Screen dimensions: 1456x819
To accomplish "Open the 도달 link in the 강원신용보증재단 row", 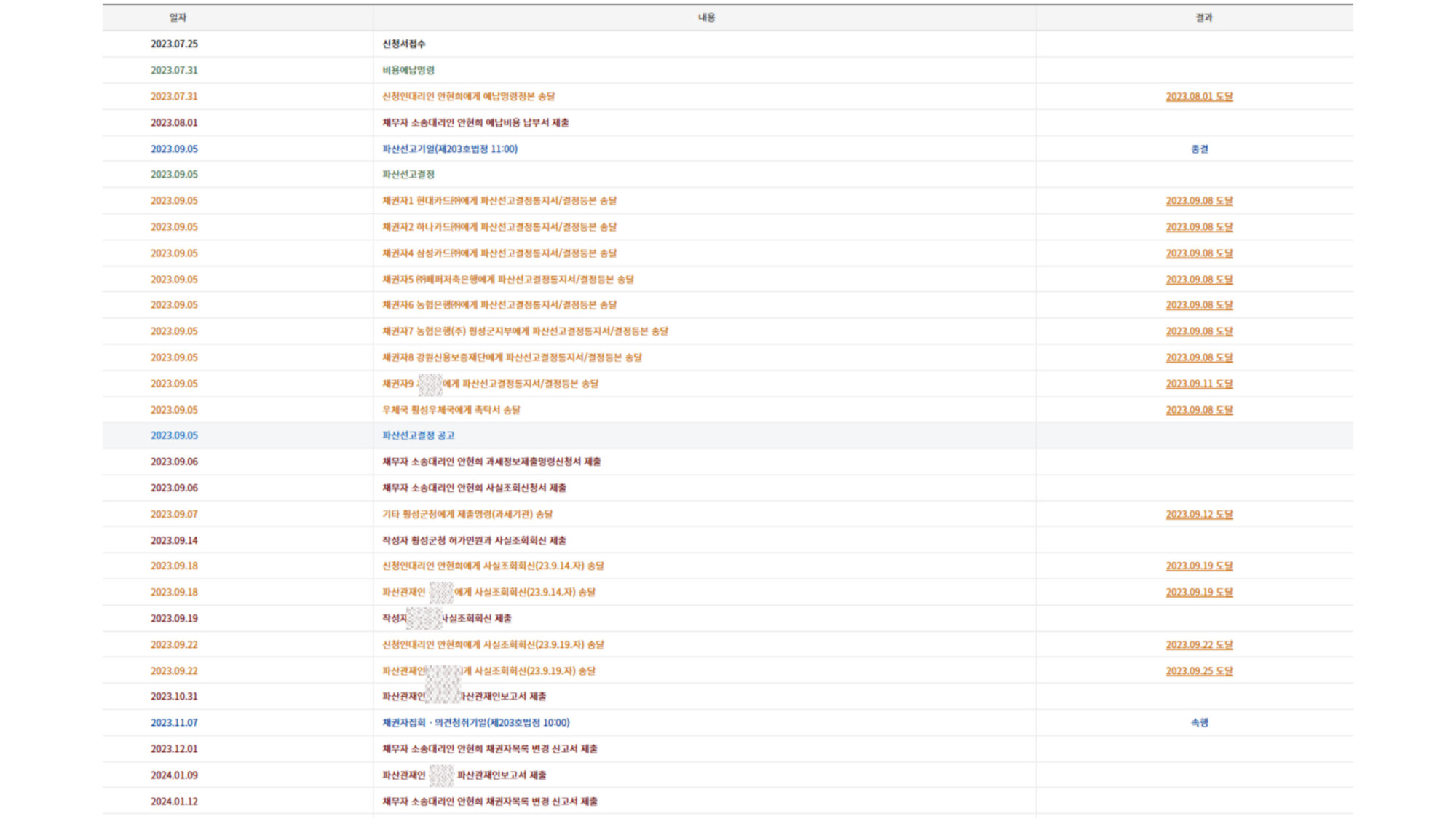I will click(1199, 357).
